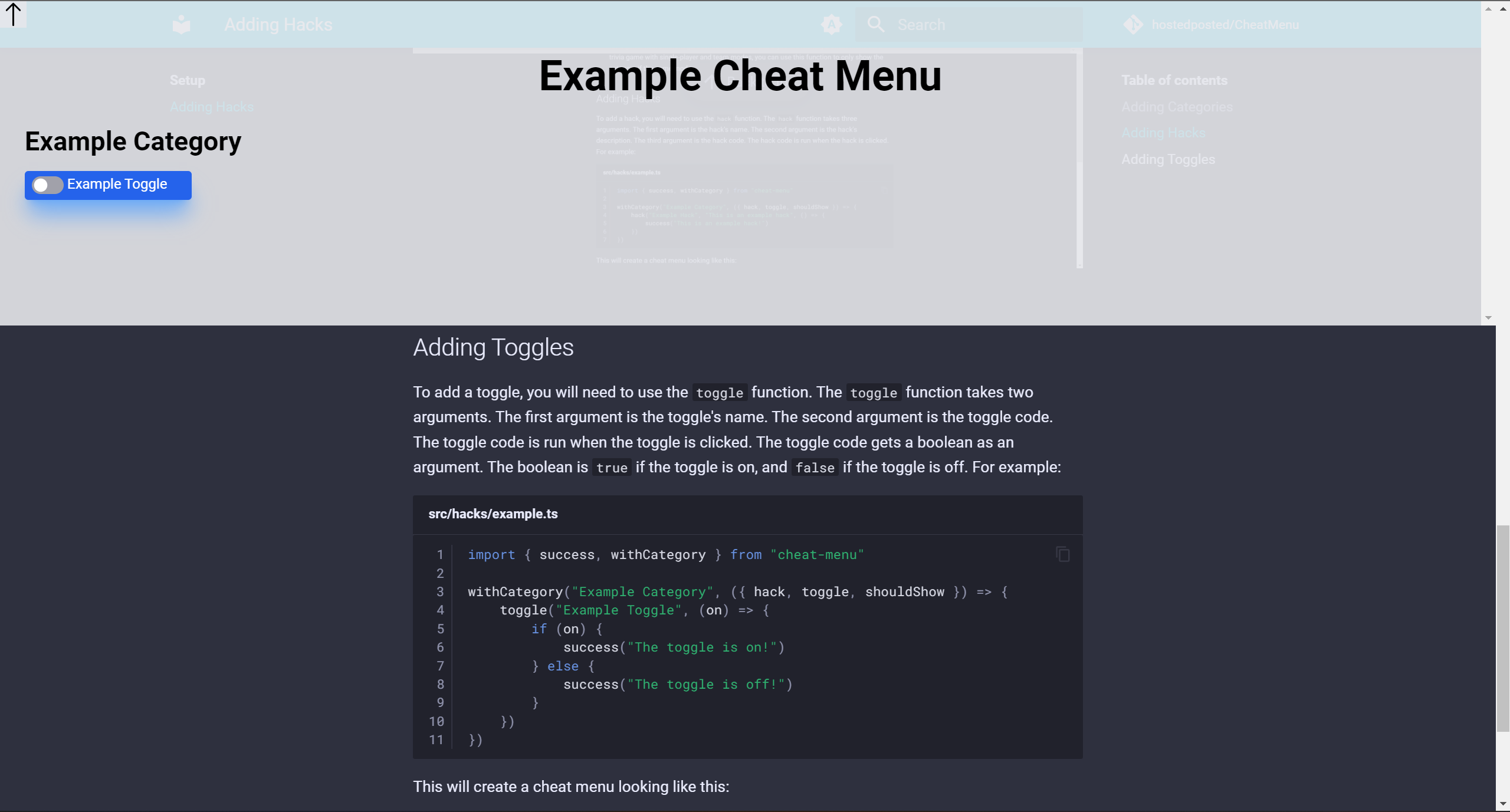Image resolution: width=1510 pixels, height=812 pixels.
Task: Click the main page scrollbar thumb
Action: point(1503,628)
